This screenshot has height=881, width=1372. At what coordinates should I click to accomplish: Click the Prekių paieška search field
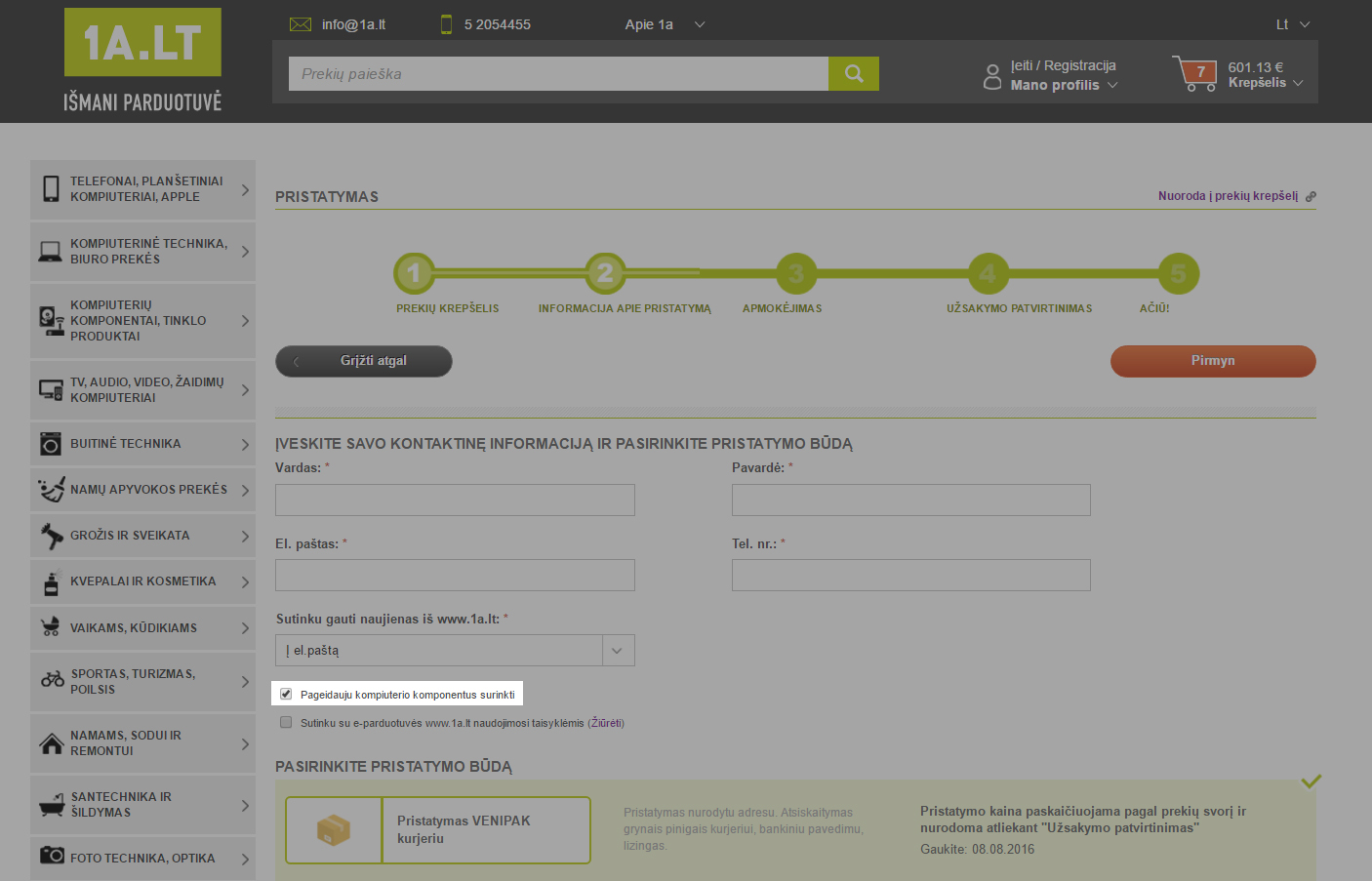tap(558, 73)
